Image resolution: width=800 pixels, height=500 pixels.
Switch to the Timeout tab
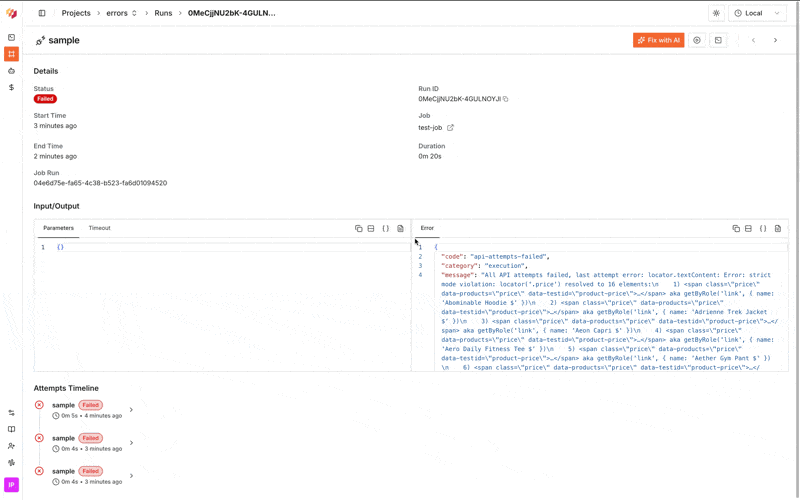[x=99, y=228]
